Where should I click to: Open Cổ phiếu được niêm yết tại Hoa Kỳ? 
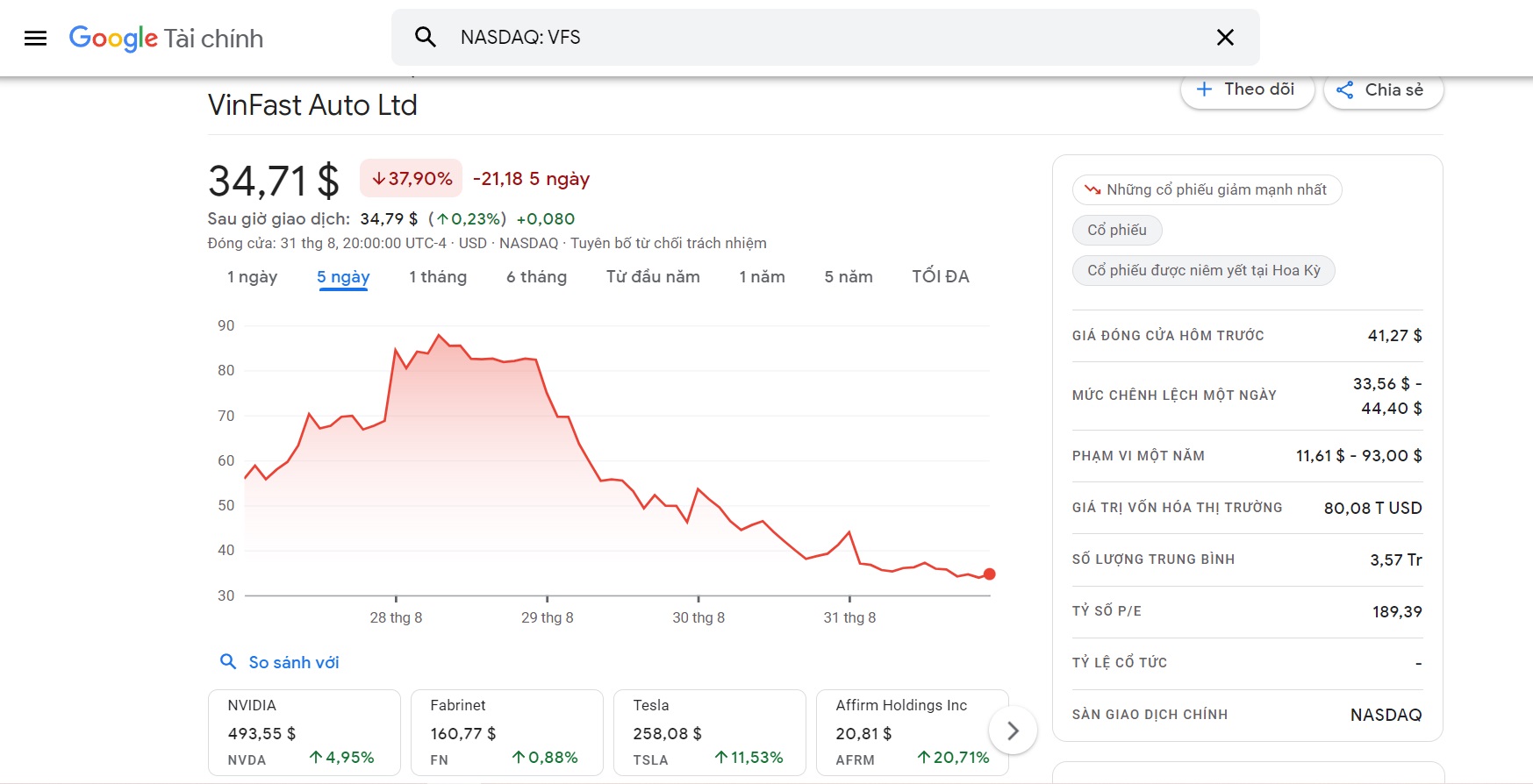(x=1203, y=270)
